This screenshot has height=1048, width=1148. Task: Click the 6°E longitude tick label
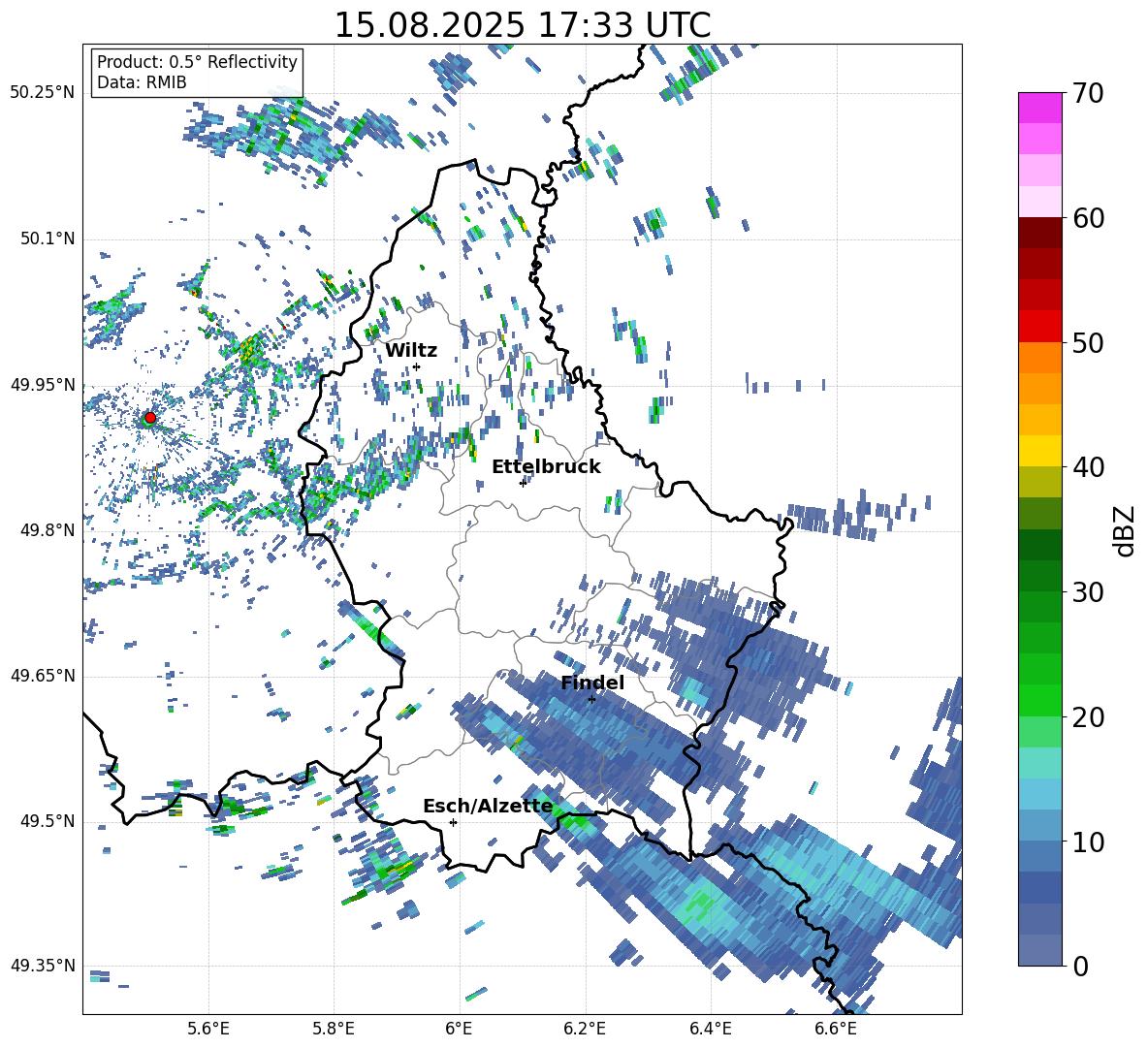459,1030
